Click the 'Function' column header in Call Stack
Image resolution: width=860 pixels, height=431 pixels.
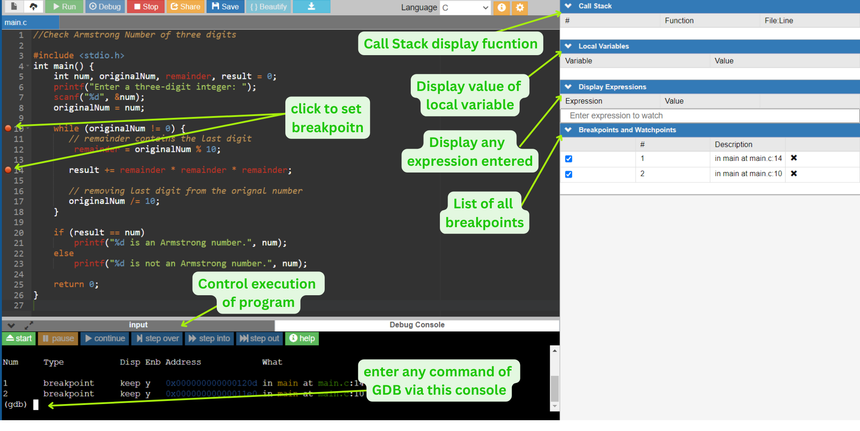[679, 20]
